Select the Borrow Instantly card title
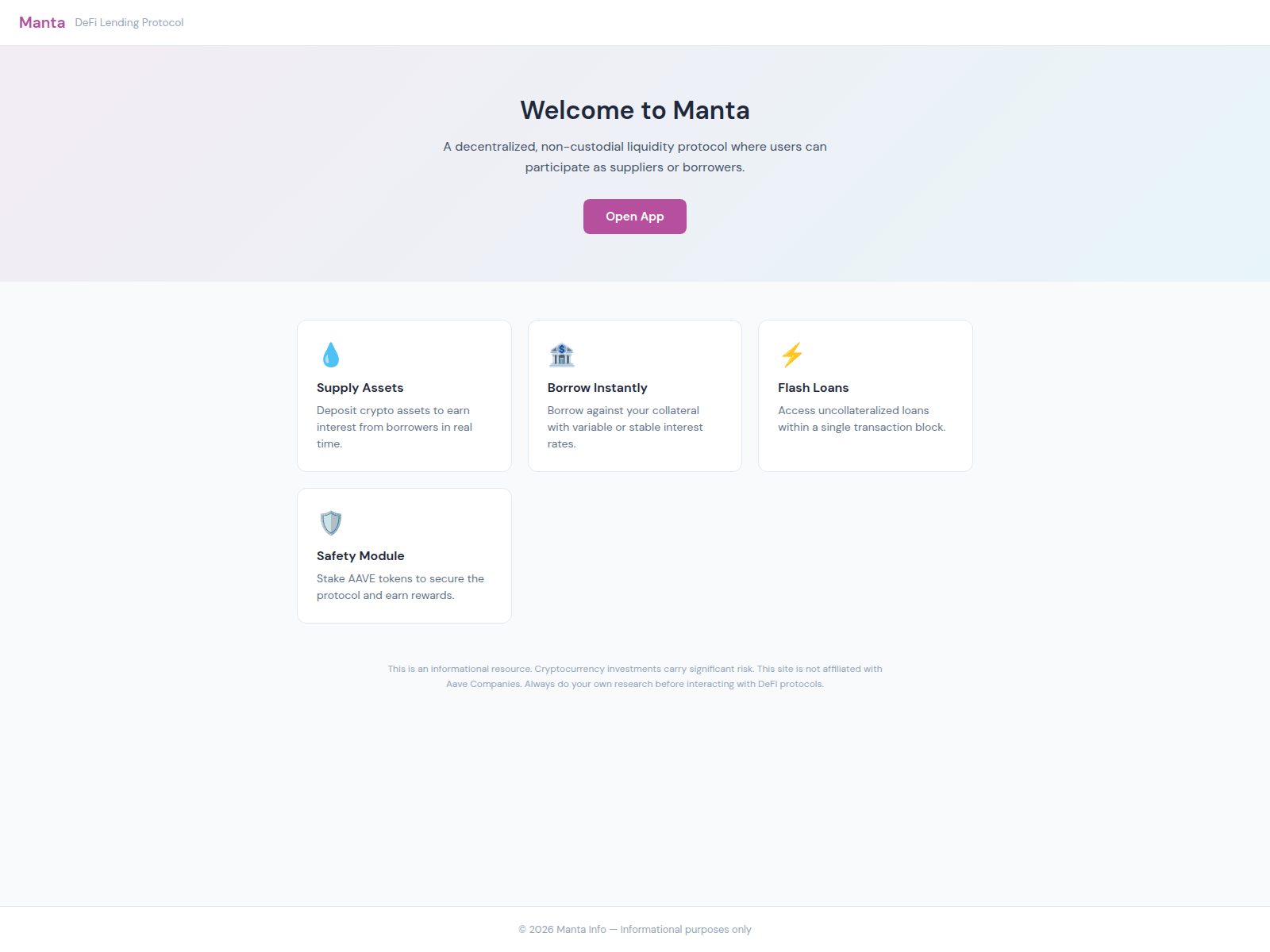This screenshot has width=1270, height=952. click(598, 388)
